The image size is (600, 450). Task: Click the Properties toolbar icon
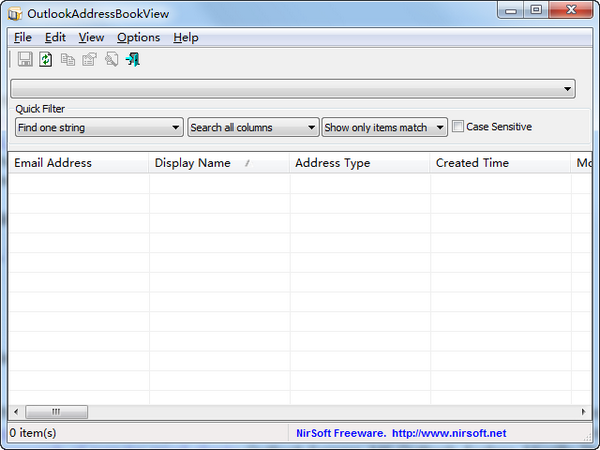(89, 60)
